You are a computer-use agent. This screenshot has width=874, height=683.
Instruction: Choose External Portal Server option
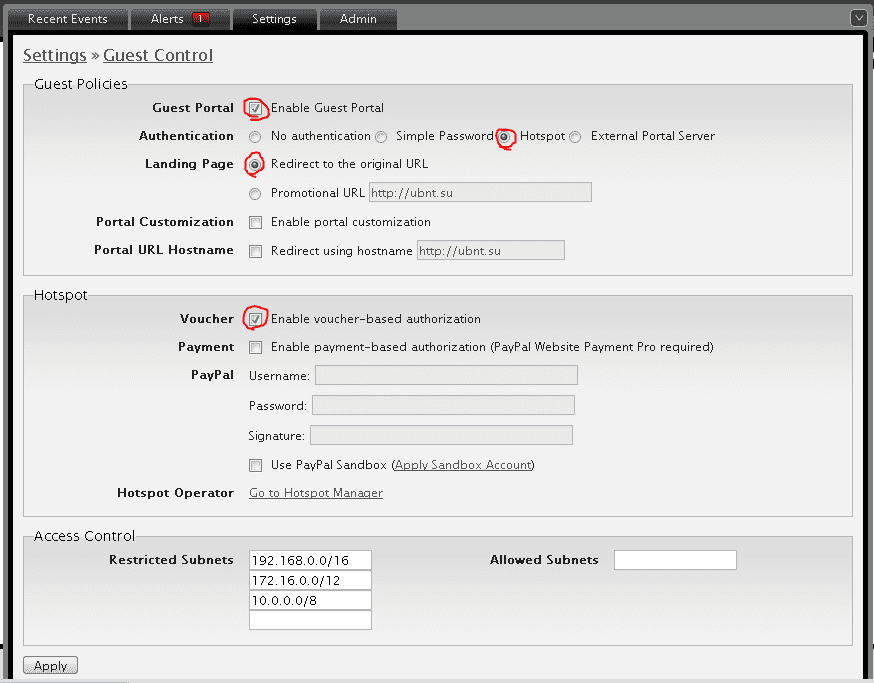[x=575, y=137]
